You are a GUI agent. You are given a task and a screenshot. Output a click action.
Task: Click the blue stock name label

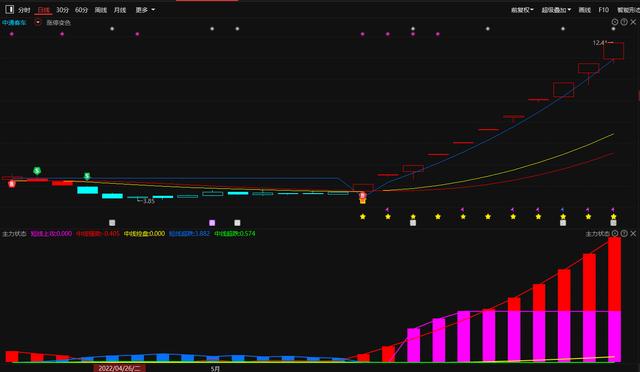tap(14, 22)
